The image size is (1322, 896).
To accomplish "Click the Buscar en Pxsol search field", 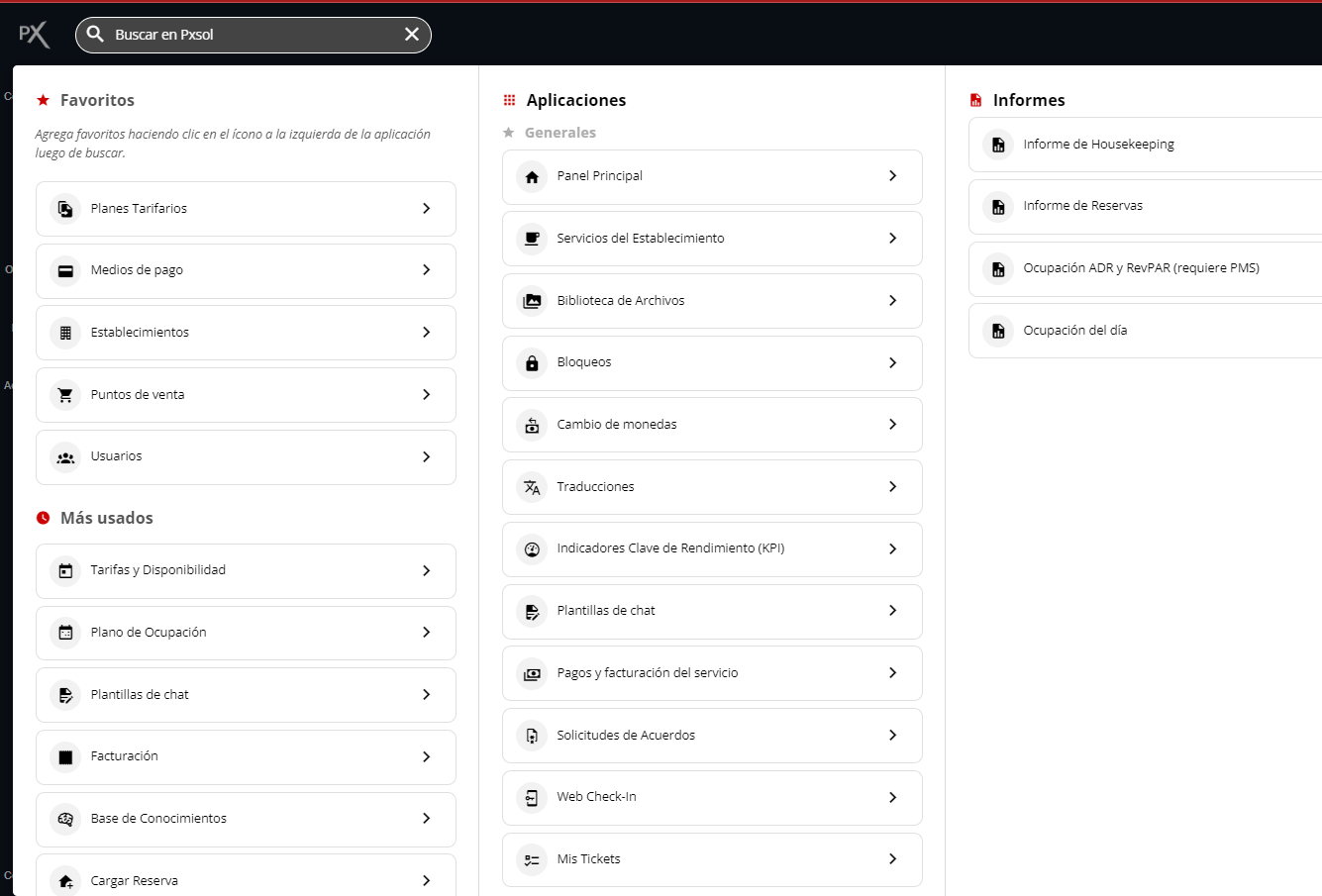I will 248,35.
